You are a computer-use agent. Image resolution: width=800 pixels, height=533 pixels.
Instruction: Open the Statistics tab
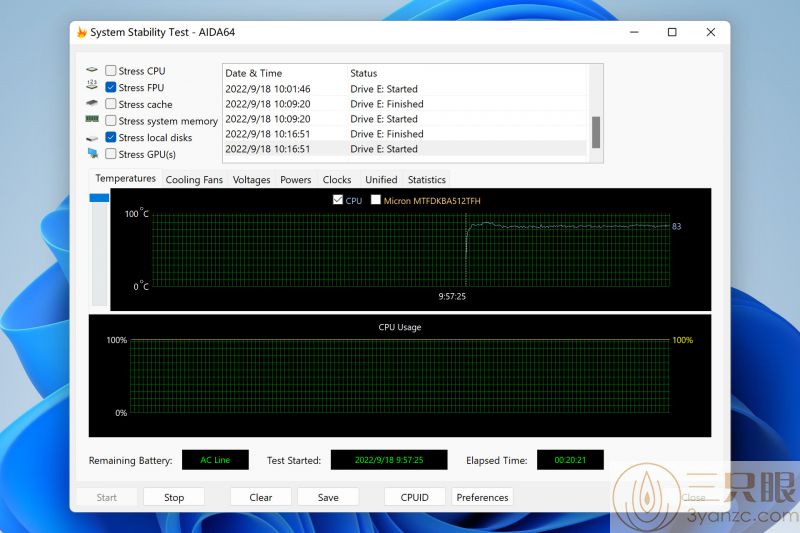(x=427, y=180)
